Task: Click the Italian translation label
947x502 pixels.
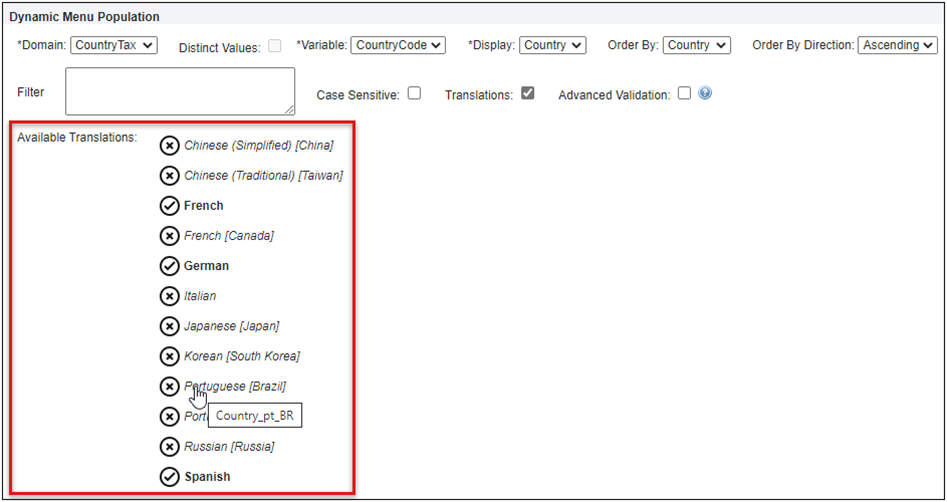Action: click(200, 296)
